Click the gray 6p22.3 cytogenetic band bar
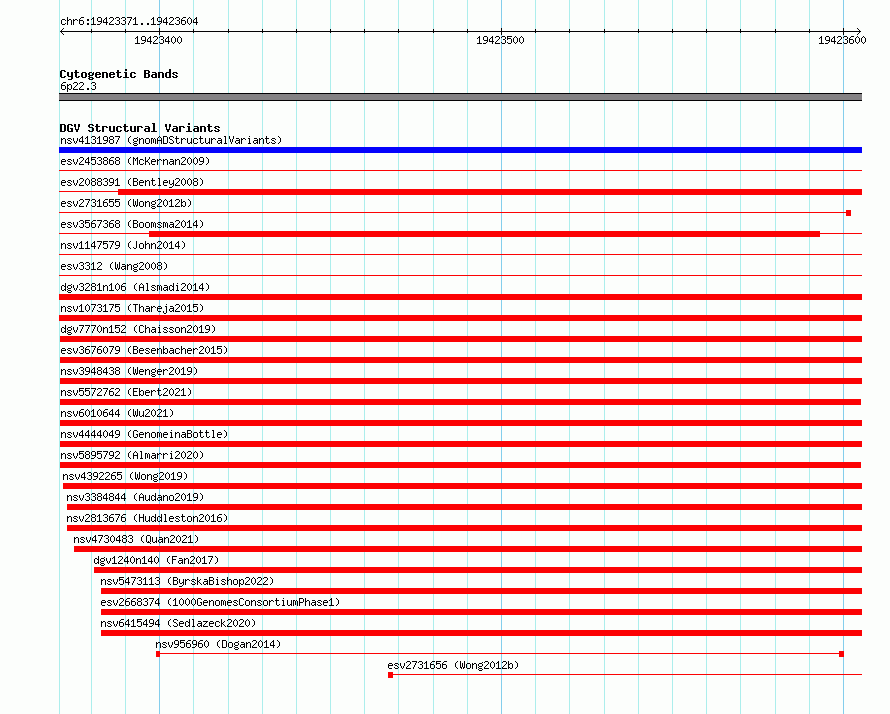 [x=460, y=97]
